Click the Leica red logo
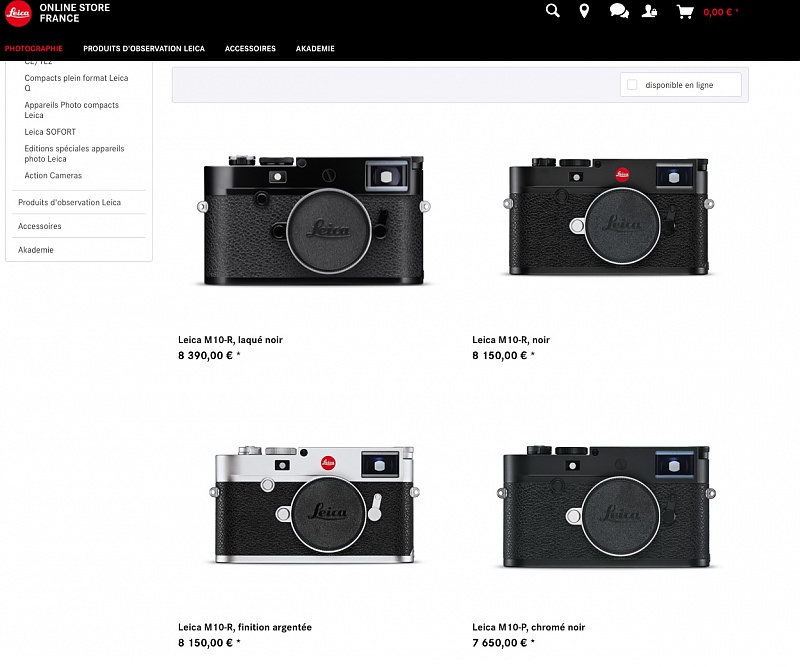This screenshot has height=667, width=800. (x=18, y=13)
